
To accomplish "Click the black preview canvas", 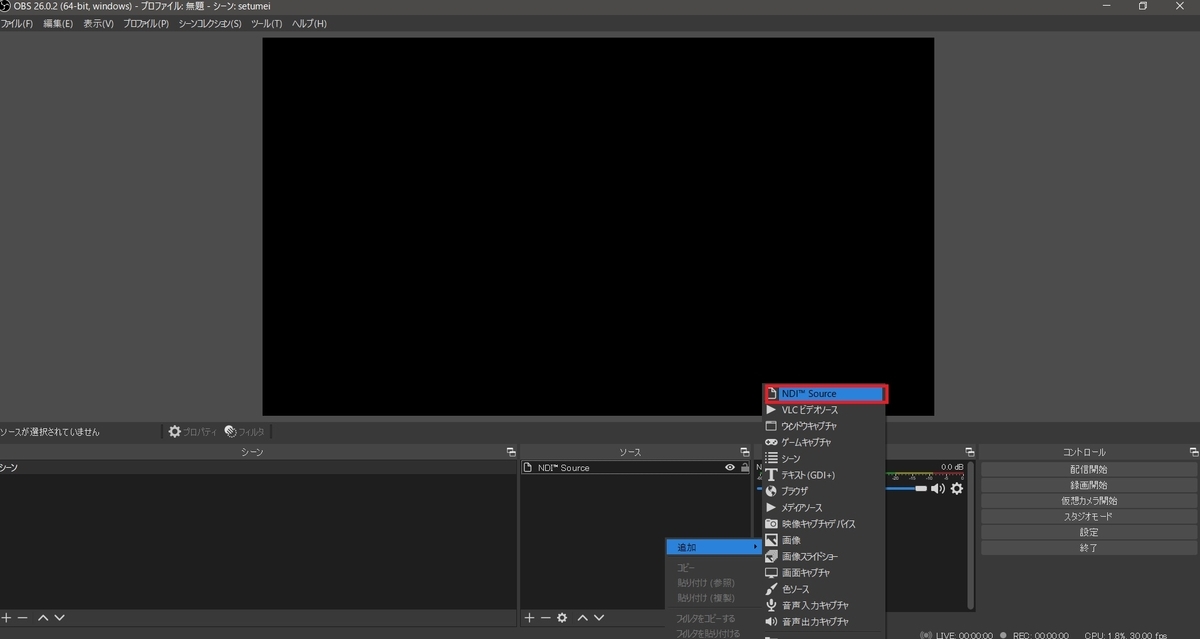I will point(598,227).
